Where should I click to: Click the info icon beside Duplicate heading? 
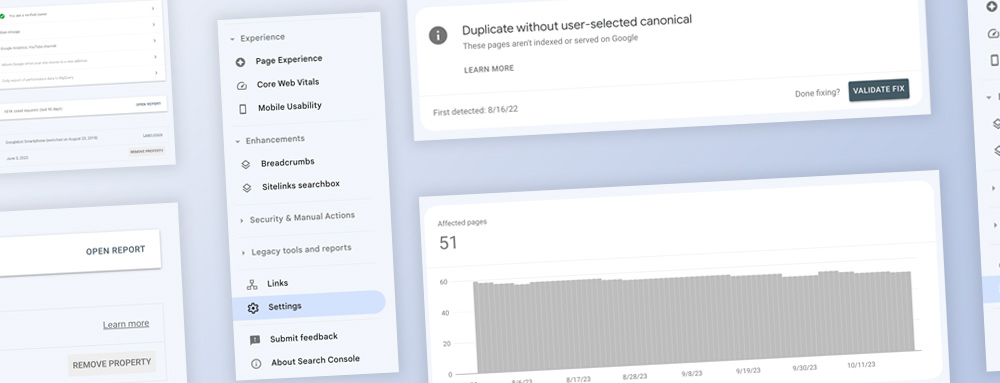click(x=438, y=36)
